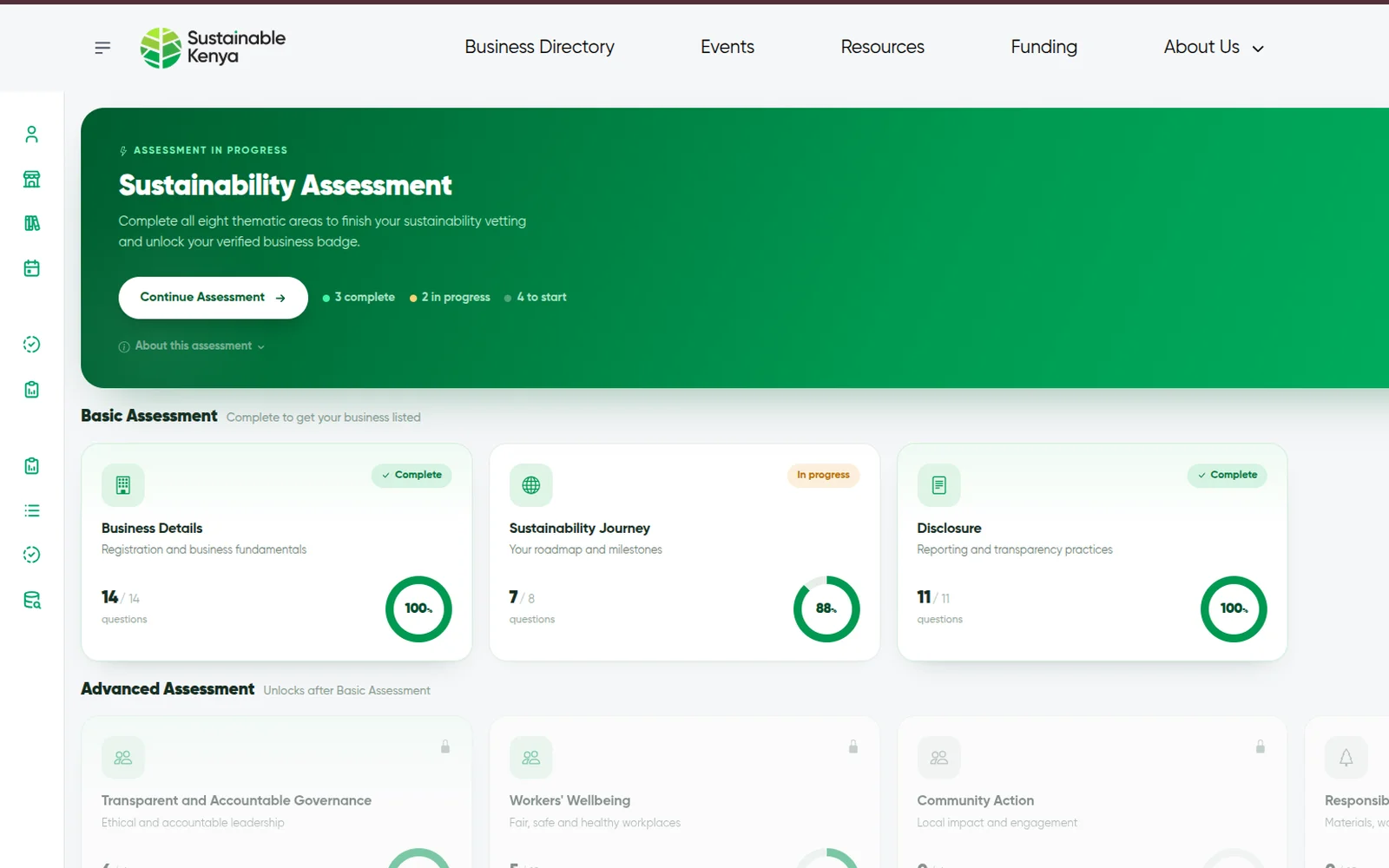Click the building icon on Business Details card
Image resolution: width=1389 pixels, height=868 pixels.
point(123,485)
